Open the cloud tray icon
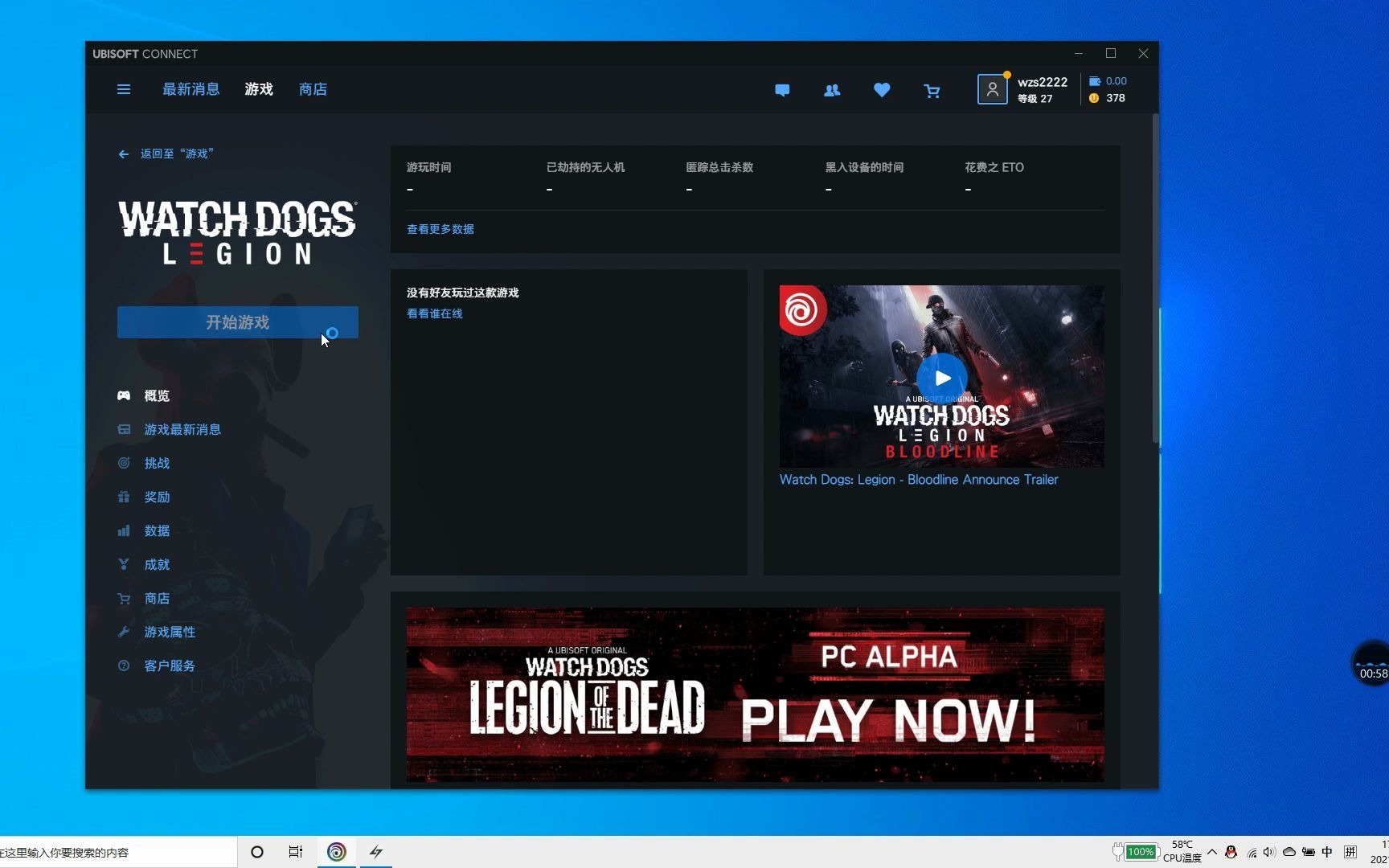The width and height of the screenshot is (1389, 868). (x=1289, y=852)
